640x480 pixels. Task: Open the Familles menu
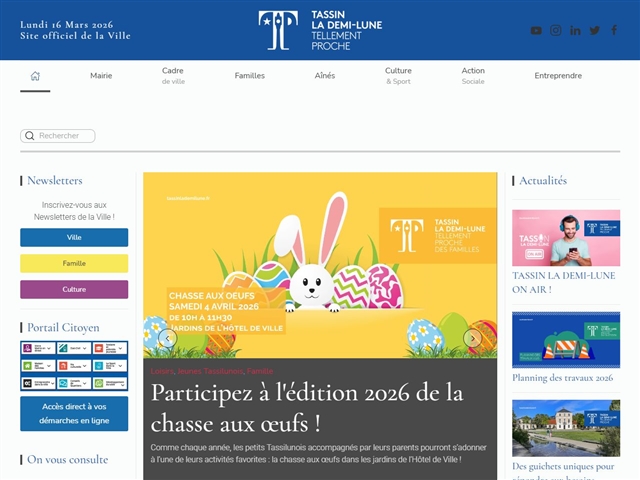[249, 76]
